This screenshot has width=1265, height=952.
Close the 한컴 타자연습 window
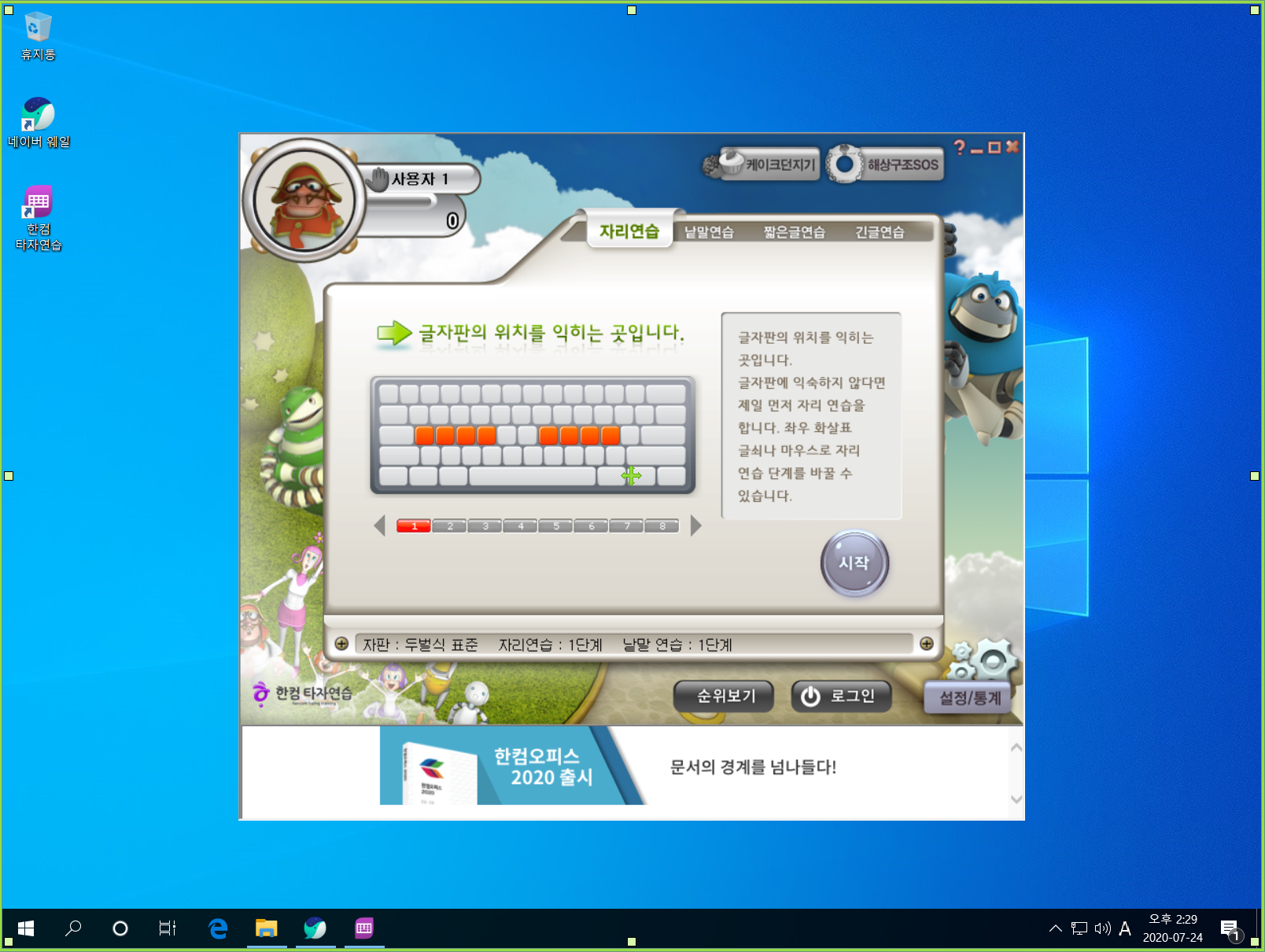click(x=1012, y=146)
